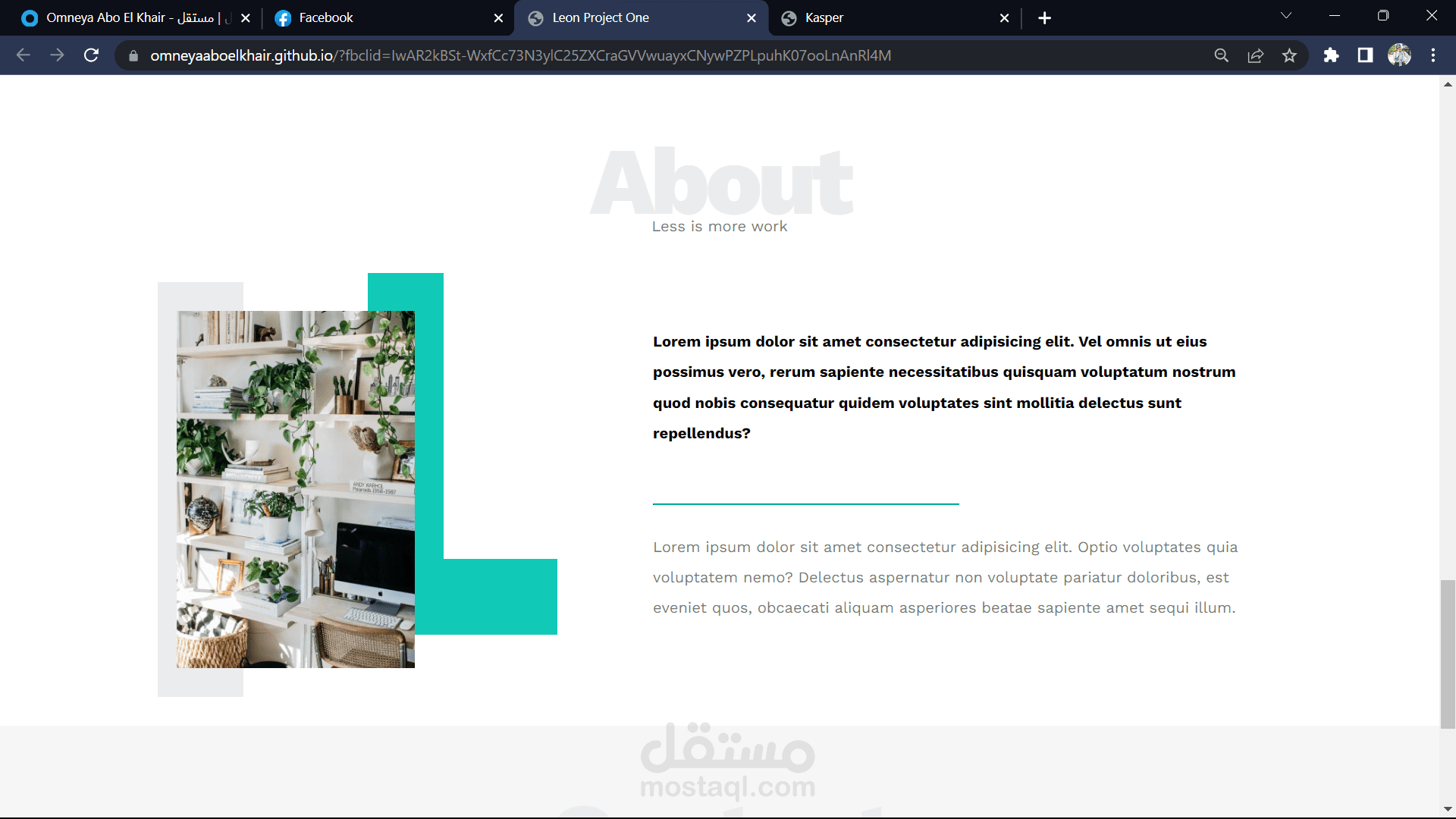
Task: Open the zoom magnifier icon in address bar
Action: 1221,55
